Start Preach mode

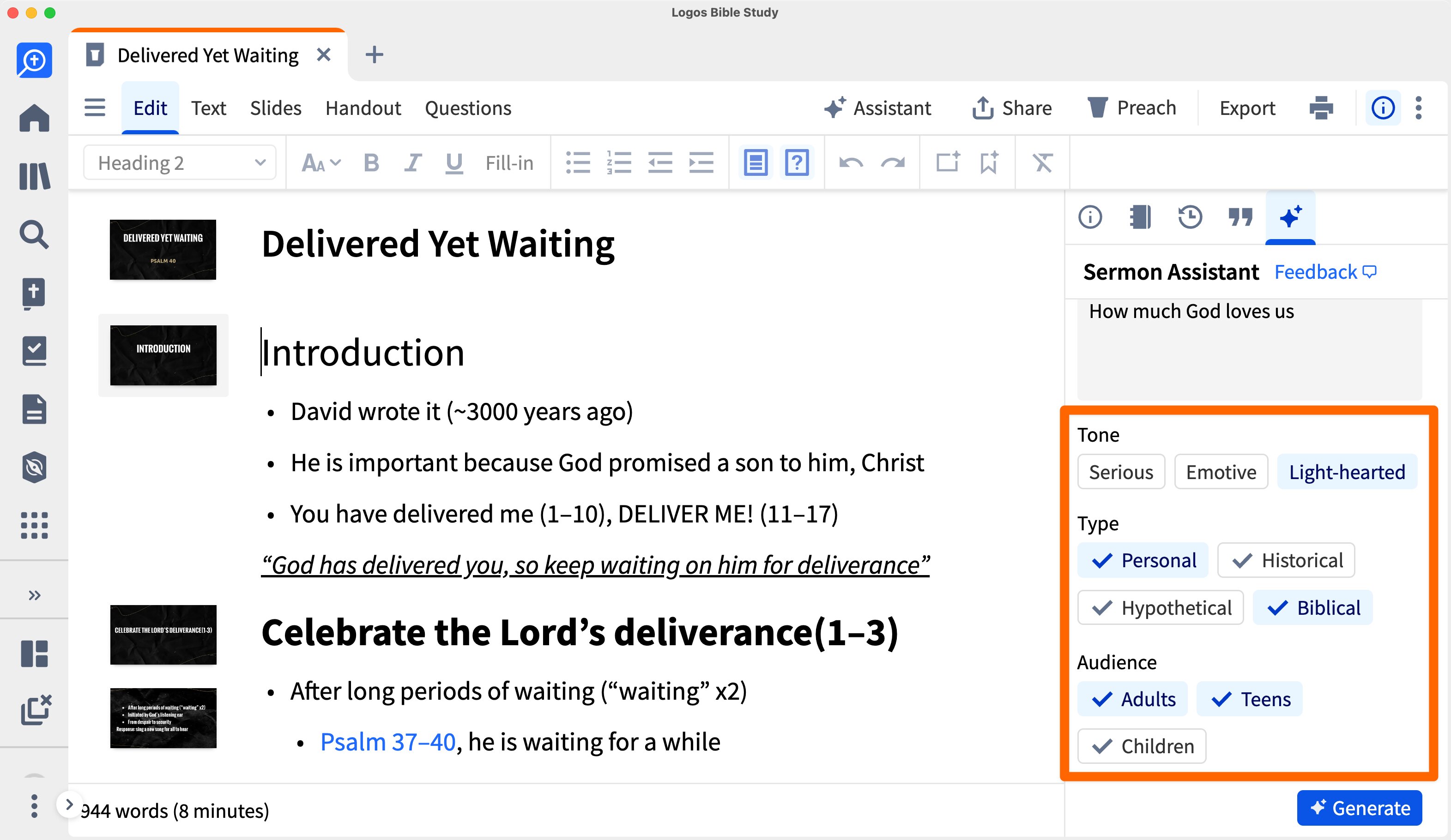1131,108
